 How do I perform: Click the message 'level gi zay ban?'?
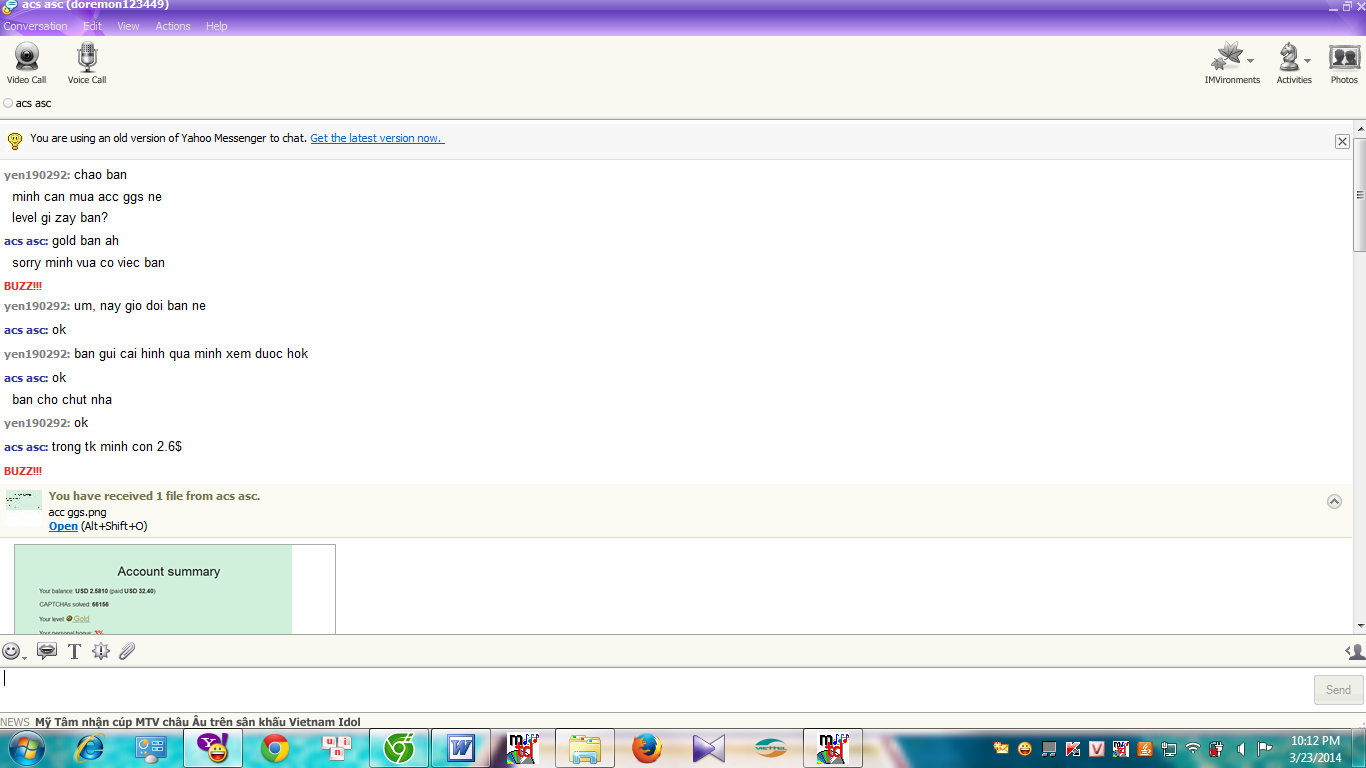coord(60,218)
